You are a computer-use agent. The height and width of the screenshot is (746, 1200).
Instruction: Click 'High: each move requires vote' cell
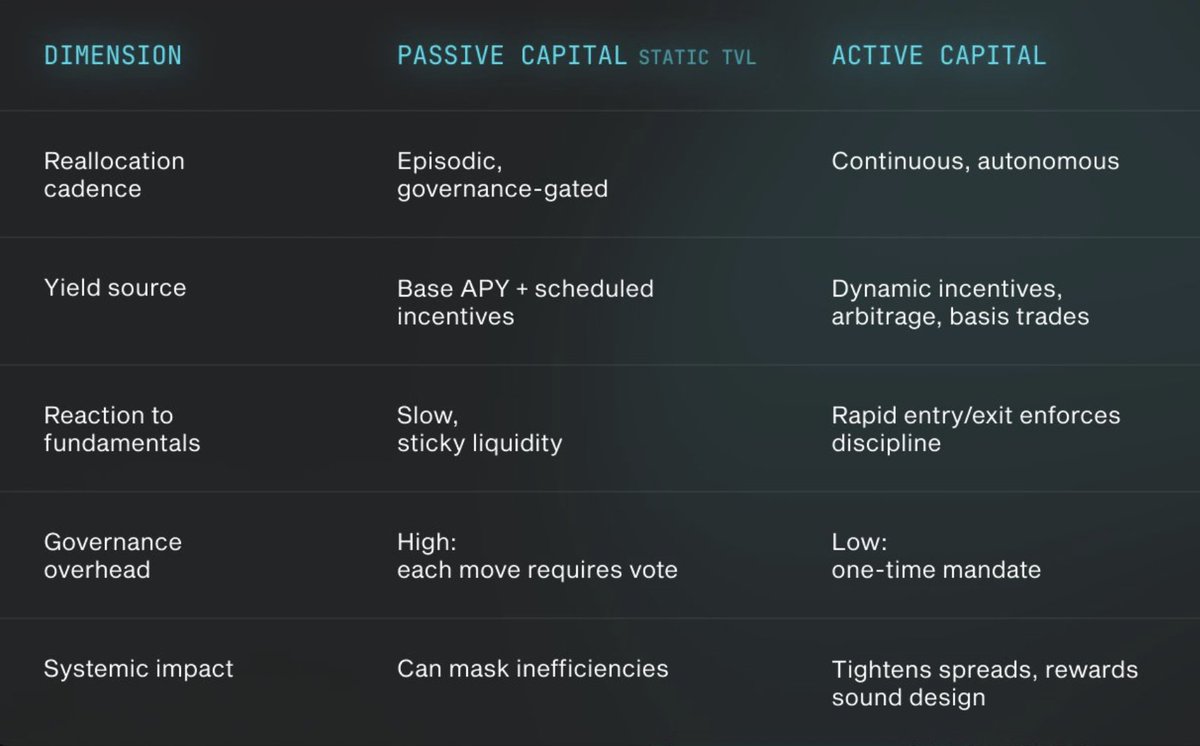537,556
